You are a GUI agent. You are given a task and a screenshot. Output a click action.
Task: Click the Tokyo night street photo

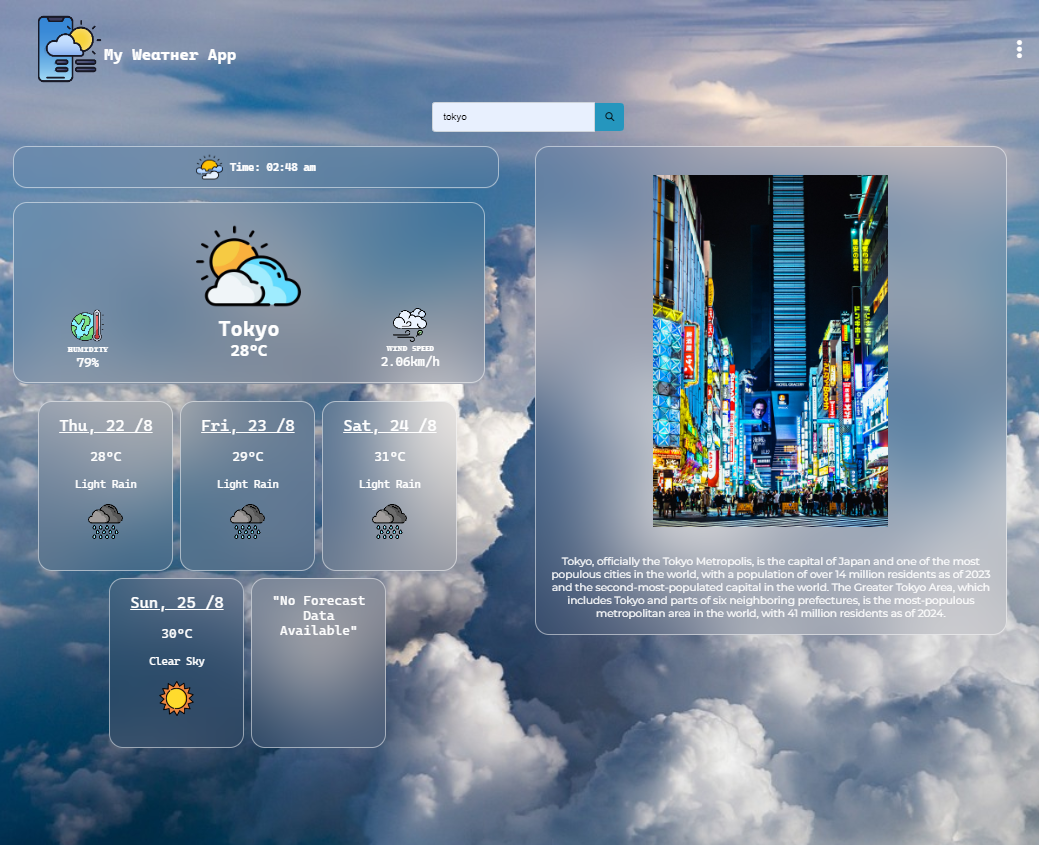(x=770, y=351)
